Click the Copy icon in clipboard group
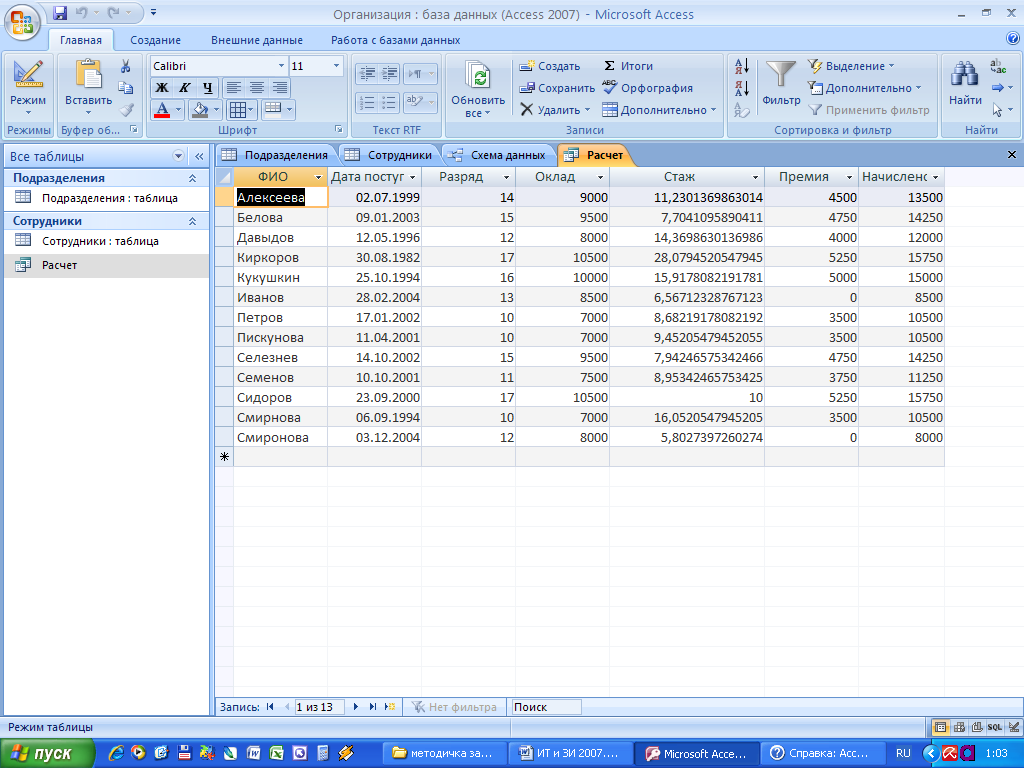 tap(125, 88)
